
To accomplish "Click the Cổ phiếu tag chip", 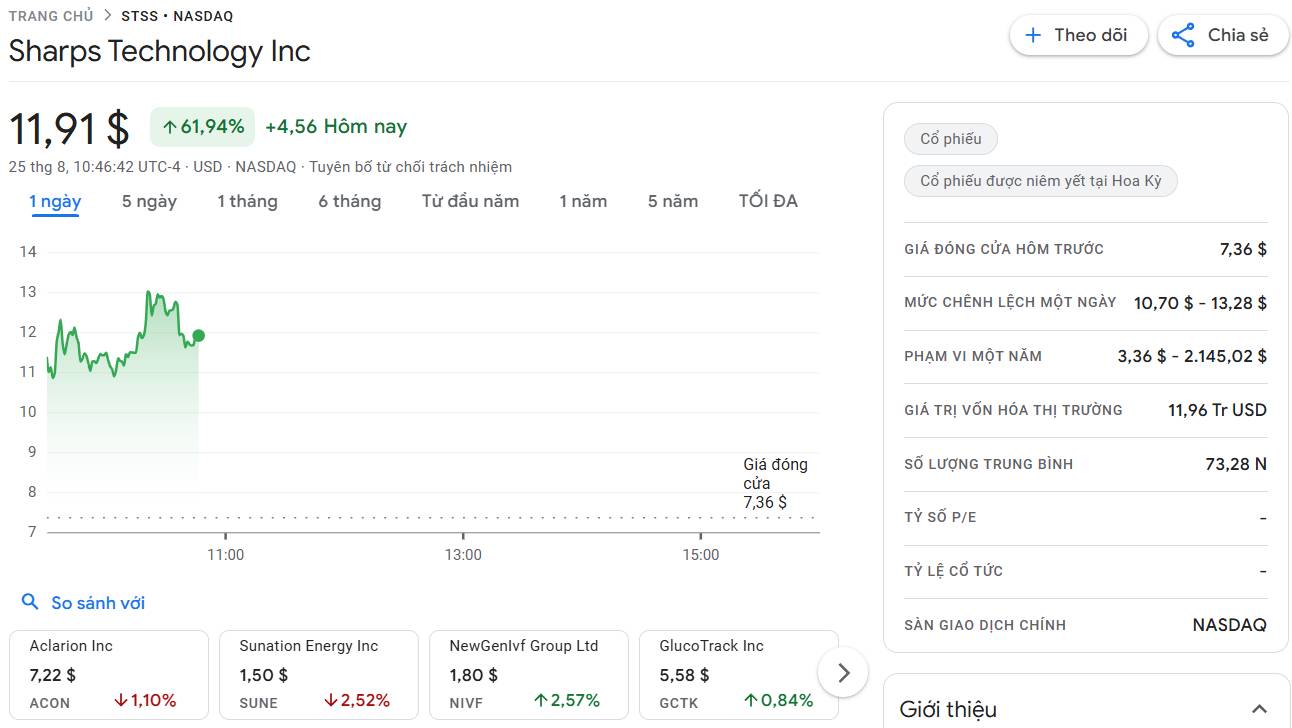I will [x=951, y=139].
